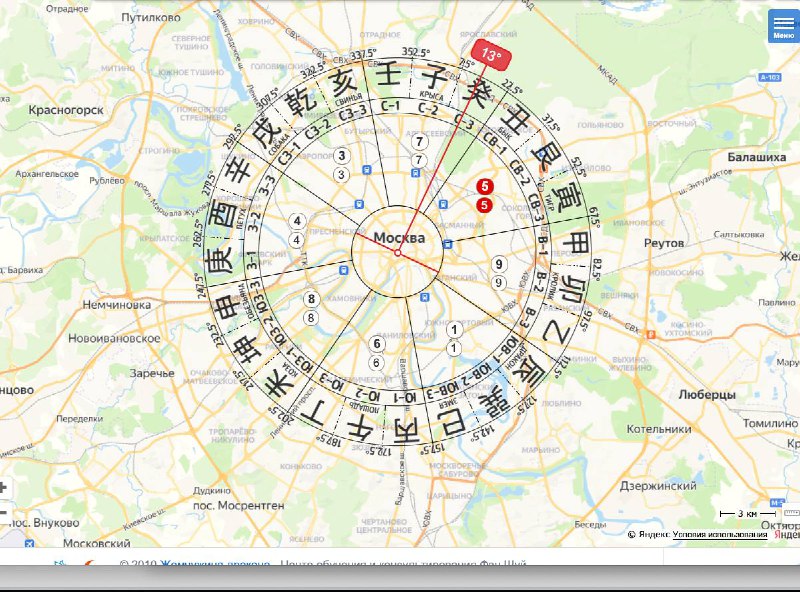Click the Немчиновка map label
The height and width of the screenshot is (592, 800).
[x=117, y=305]
